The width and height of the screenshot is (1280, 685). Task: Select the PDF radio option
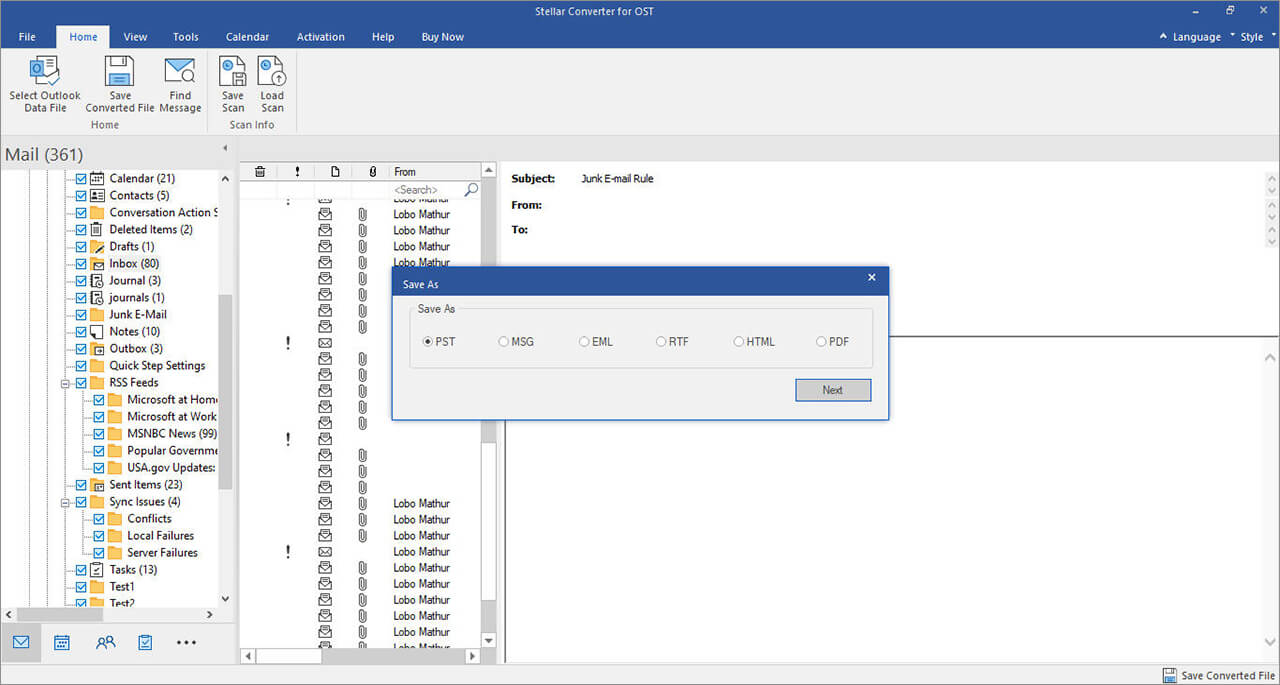[821, 342]
